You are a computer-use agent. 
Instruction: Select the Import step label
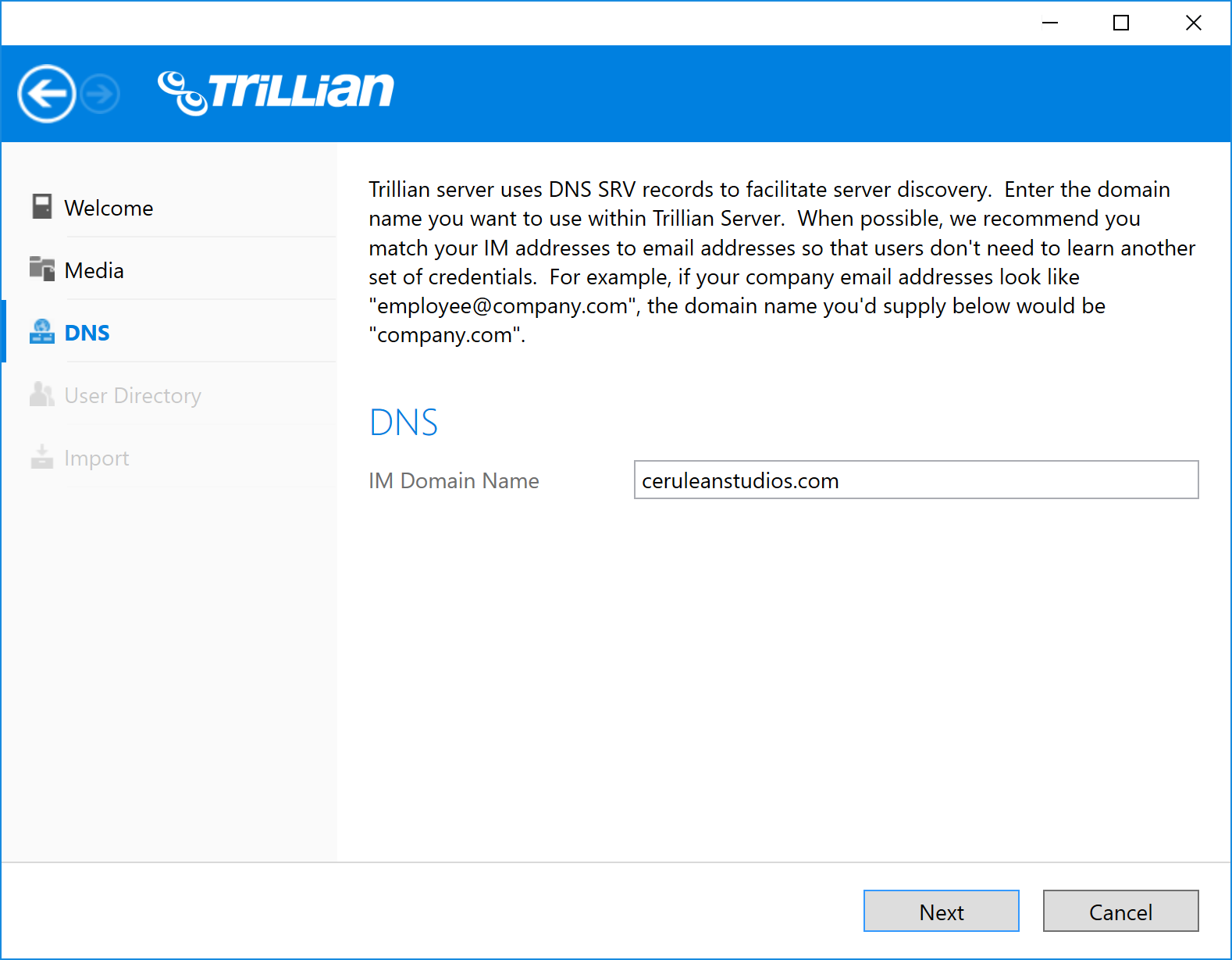[x=97, y=459]
